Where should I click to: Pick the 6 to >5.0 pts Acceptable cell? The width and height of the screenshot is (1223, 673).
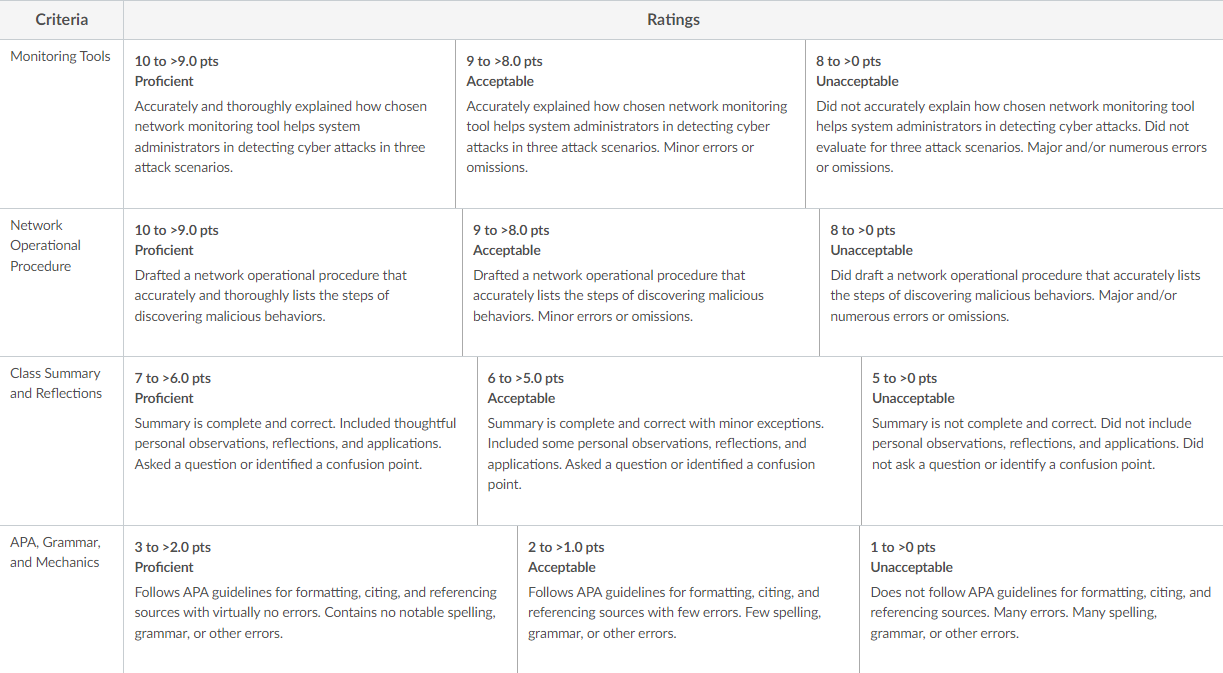(669, 441)
